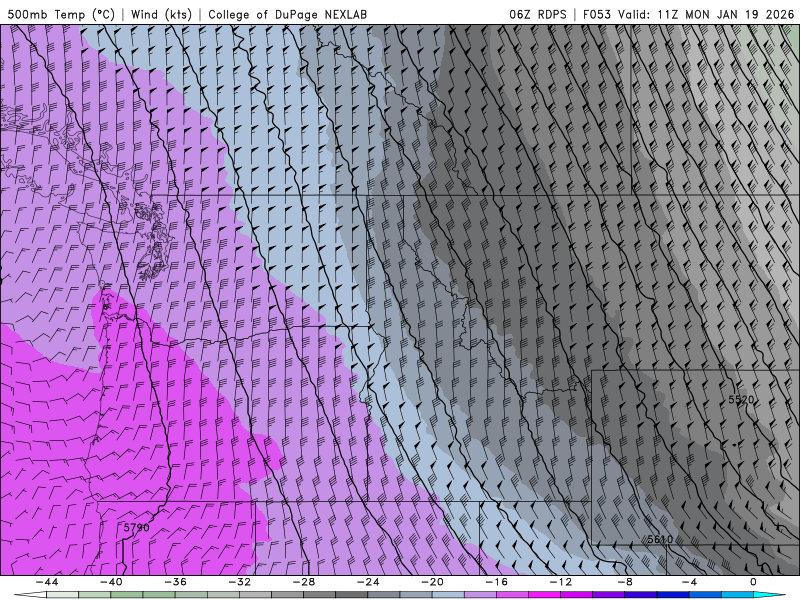Click the -12 colorbar scale label
Viewport: 800px width, 600px height.
click(x=561, y=582)
